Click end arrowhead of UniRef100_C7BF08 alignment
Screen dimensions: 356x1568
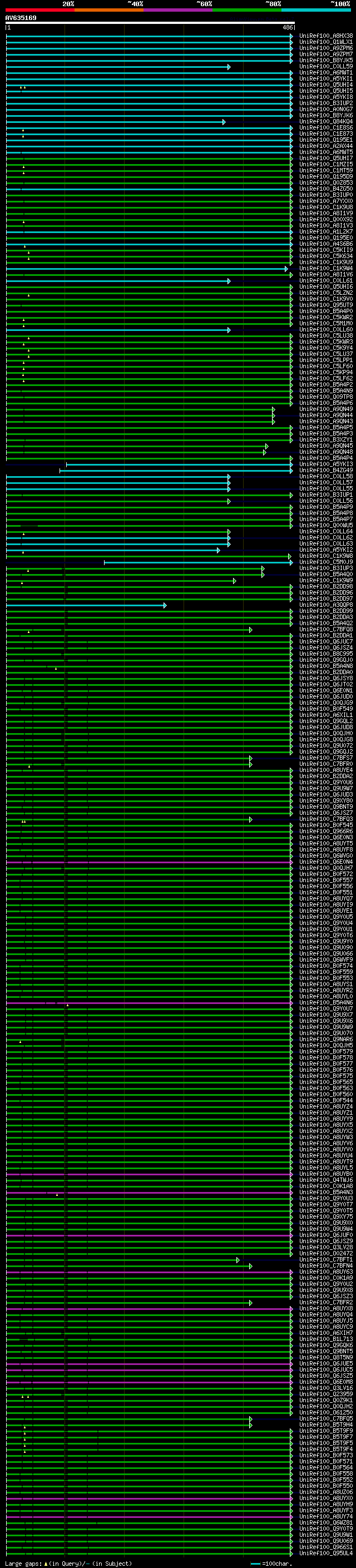250,630
